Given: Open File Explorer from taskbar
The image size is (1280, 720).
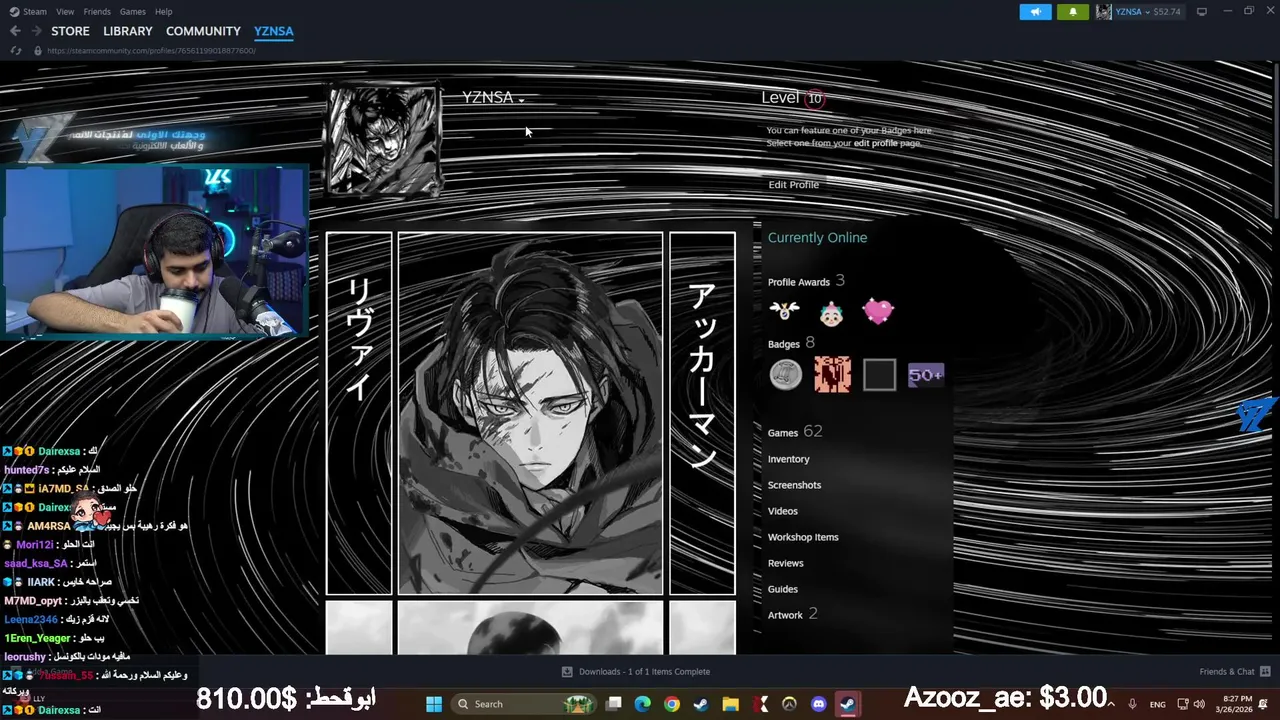Looking at the screenshot, I should coord(730,704).
